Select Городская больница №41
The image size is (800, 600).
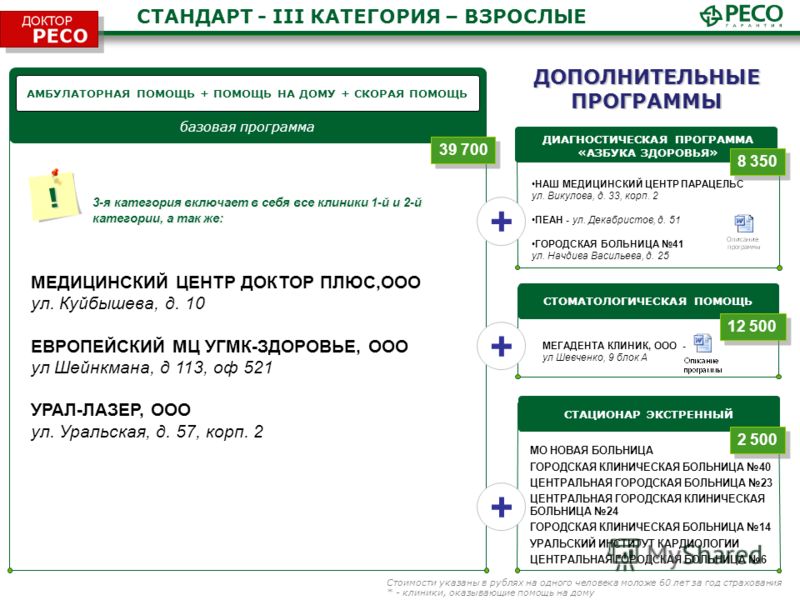tap(607, 244)
